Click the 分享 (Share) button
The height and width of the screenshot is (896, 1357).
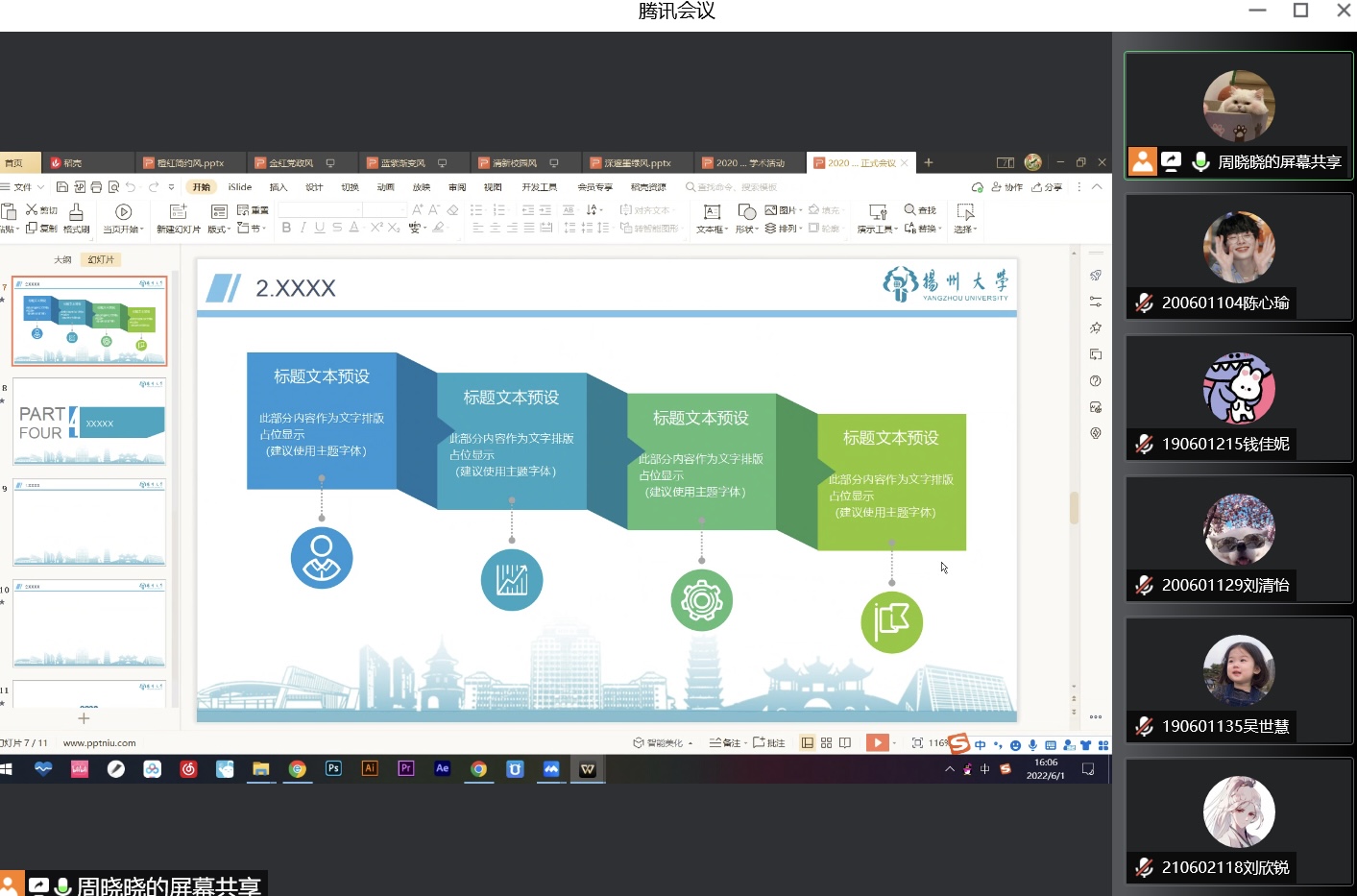click(1048, 187)
